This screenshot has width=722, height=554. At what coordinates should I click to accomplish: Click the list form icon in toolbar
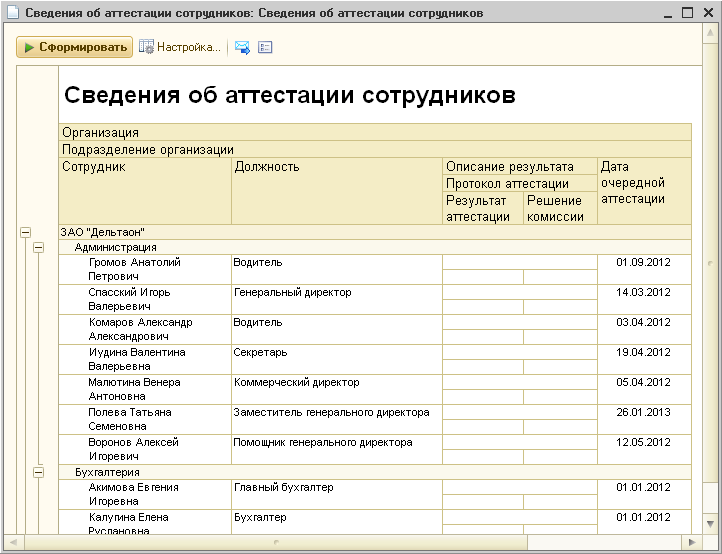coord(265,47)
